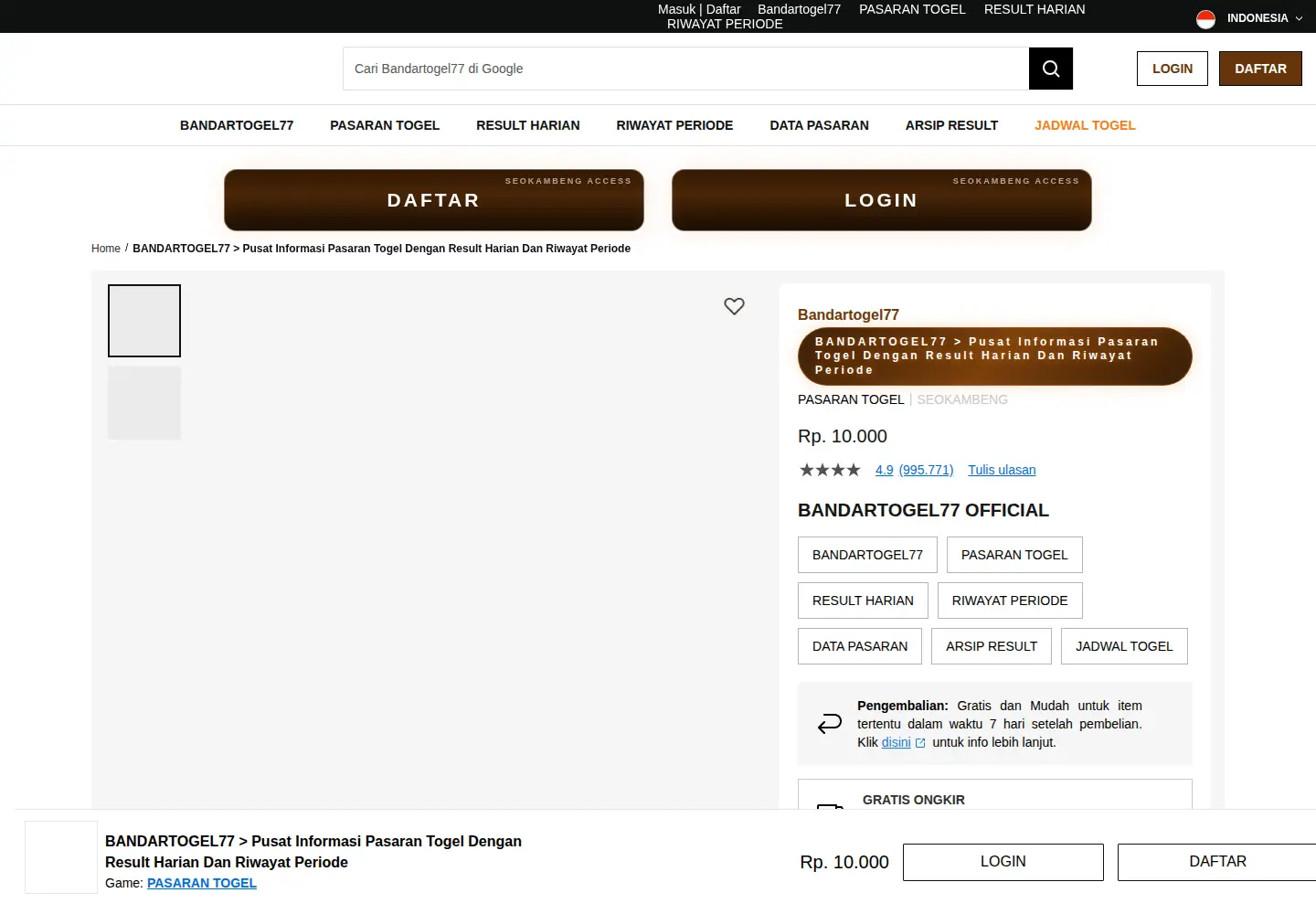Click Bandartogel77 brand name above title
Screen dimensions: 1316x914
tap(848, 314)
